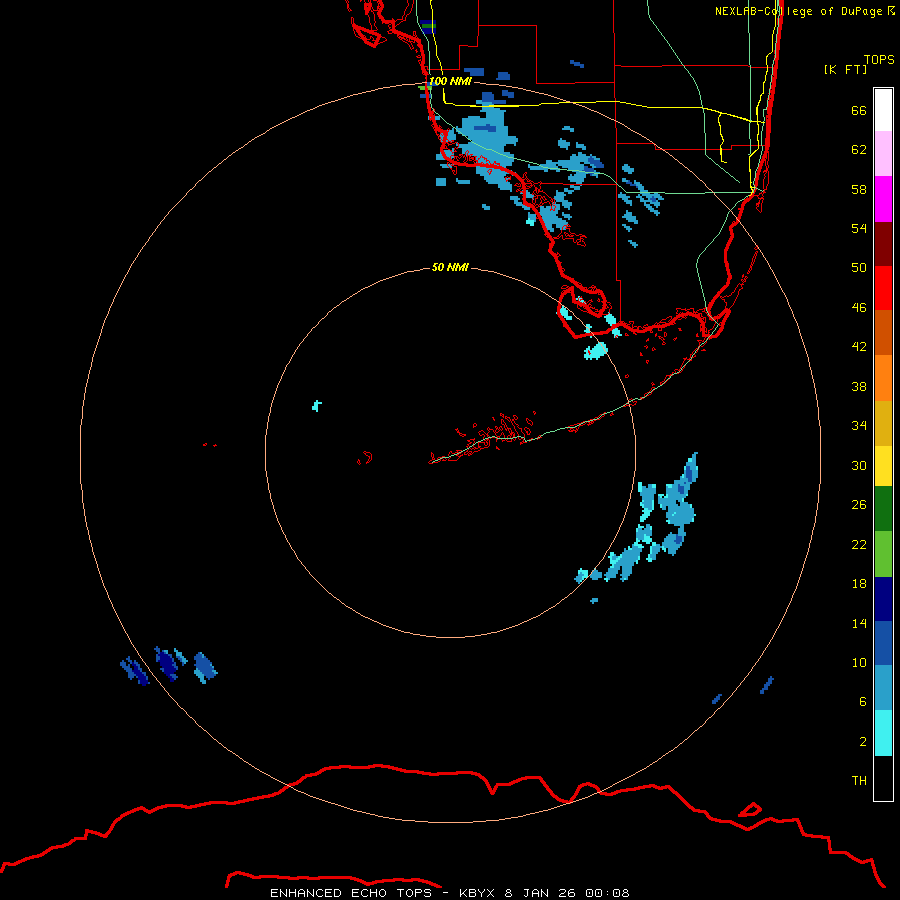
Task: Click the yellow 34 K FT legend swatch
Action: [x=883, y=465]
